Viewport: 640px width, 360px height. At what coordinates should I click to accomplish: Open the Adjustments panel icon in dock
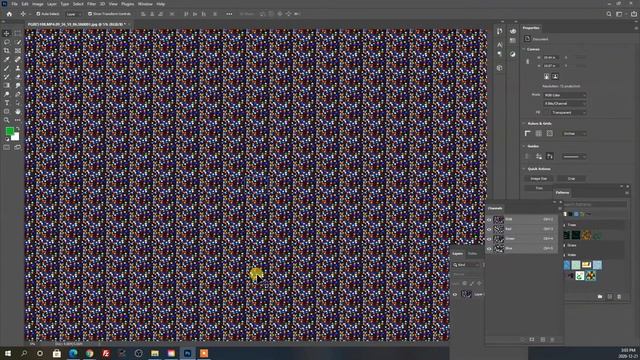[x=513, y=54]
